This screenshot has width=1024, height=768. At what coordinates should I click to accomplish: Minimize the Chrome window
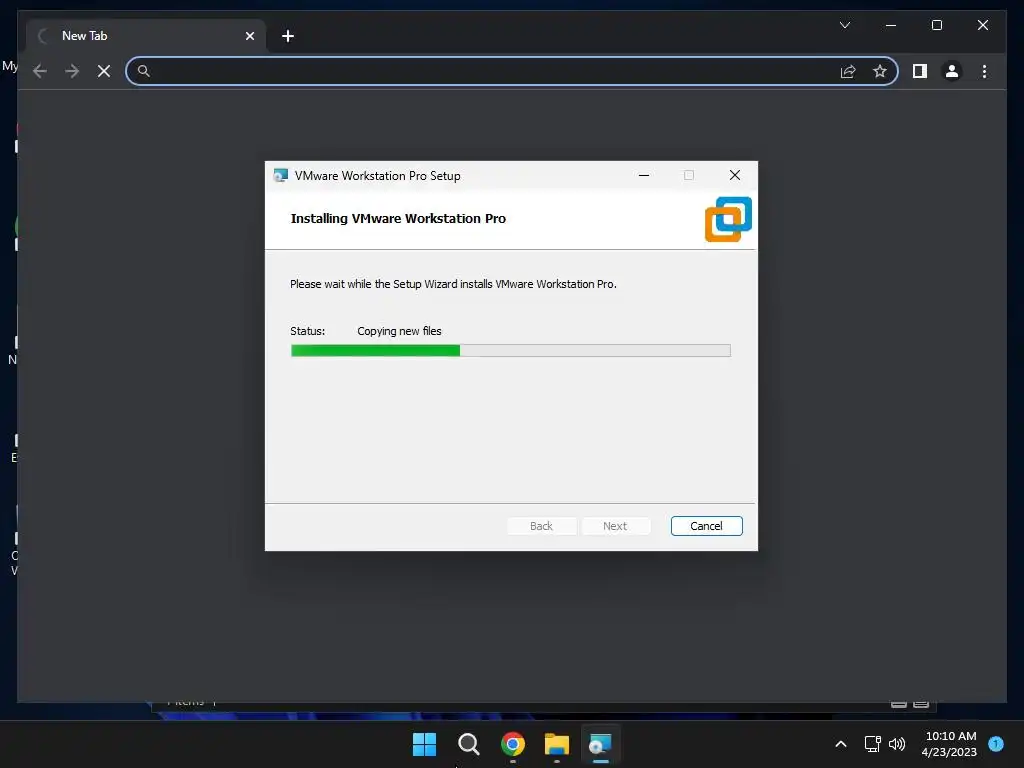point(891,25)
